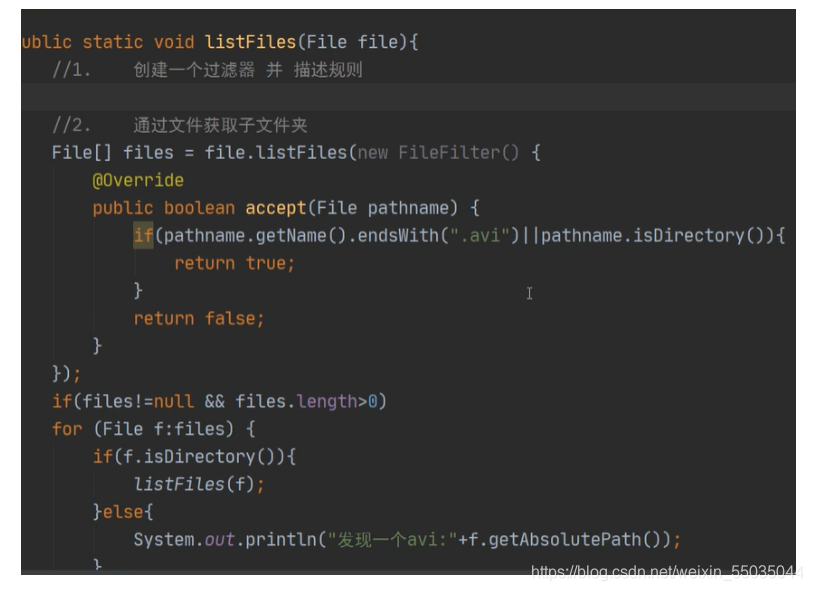The image size is (813, 591).
Task: Click 'length' in files.length>0
Action: click(327, 402)
